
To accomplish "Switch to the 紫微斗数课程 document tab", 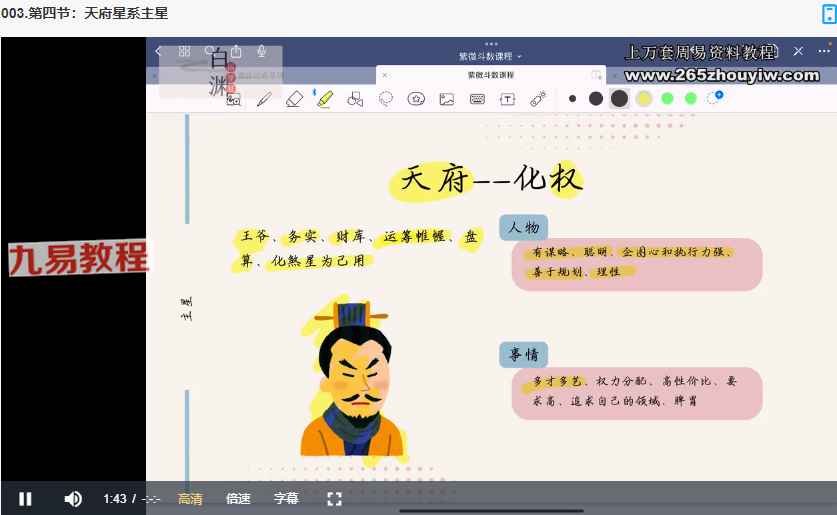I will [490, 75].
